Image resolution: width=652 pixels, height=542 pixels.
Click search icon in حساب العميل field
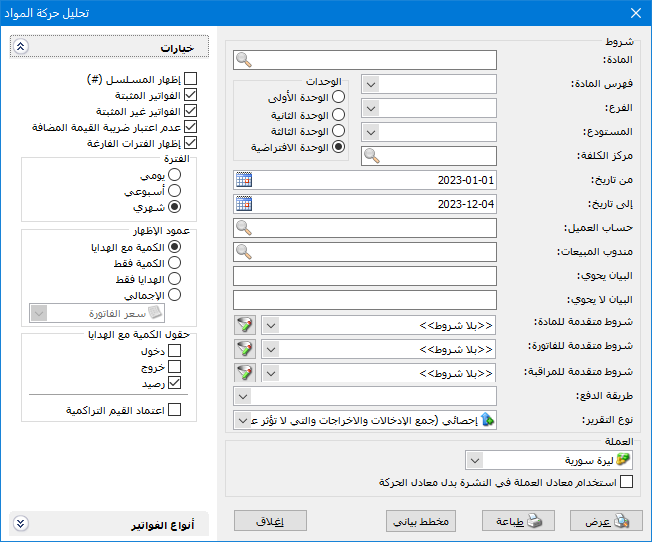244,228
